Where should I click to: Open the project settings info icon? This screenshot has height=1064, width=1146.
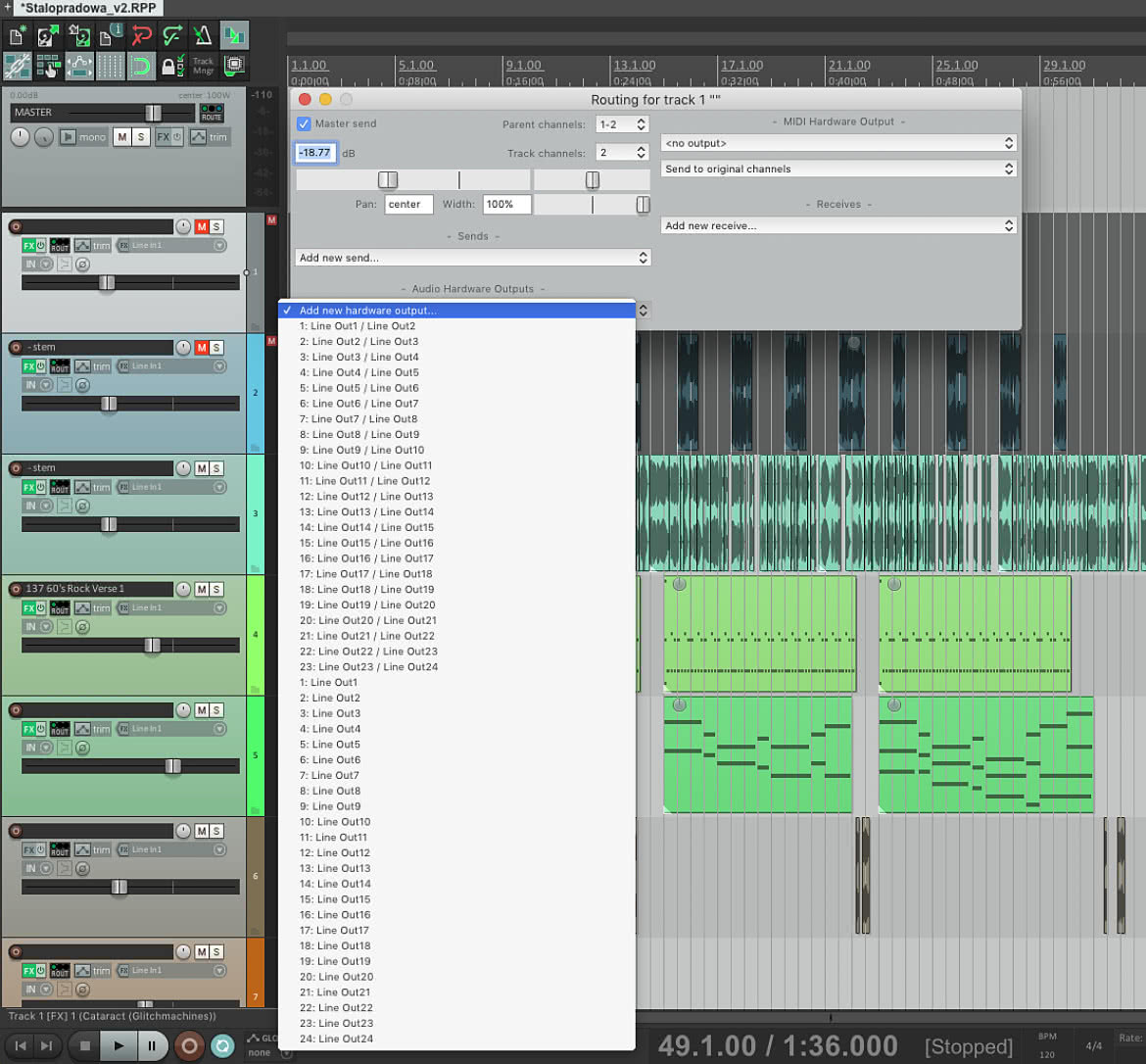110,36
